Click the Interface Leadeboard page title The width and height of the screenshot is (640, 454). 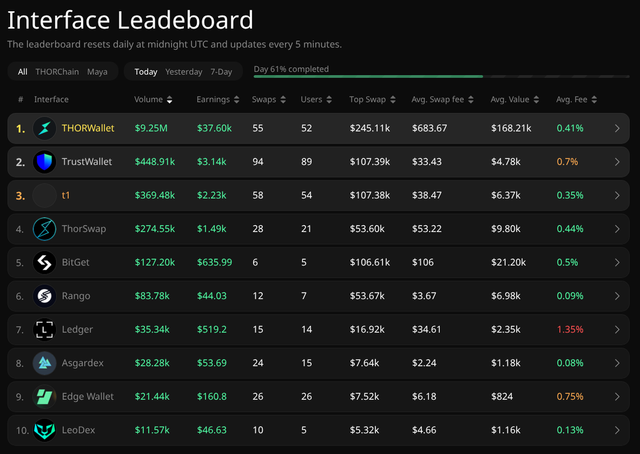tap(130, 20)
